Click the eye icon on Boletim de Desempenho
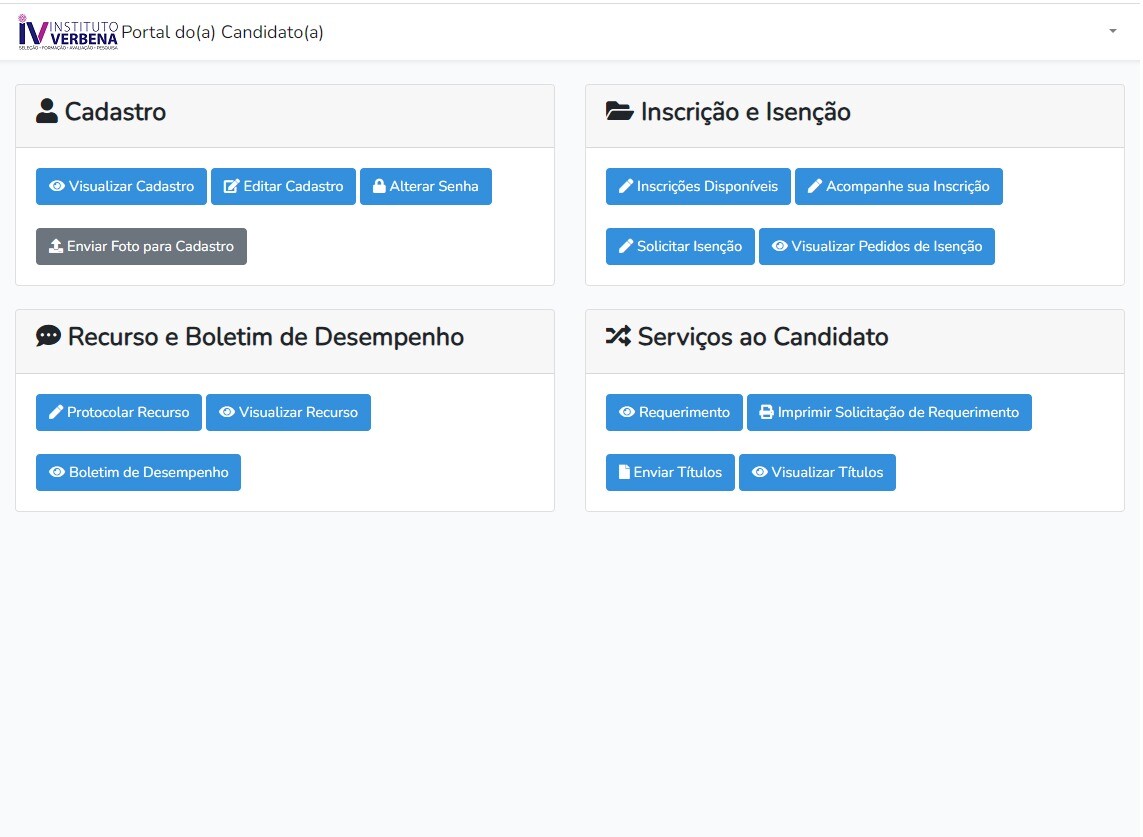The image size is (1143, 837). pyautogui.click(x=57, y=472)
